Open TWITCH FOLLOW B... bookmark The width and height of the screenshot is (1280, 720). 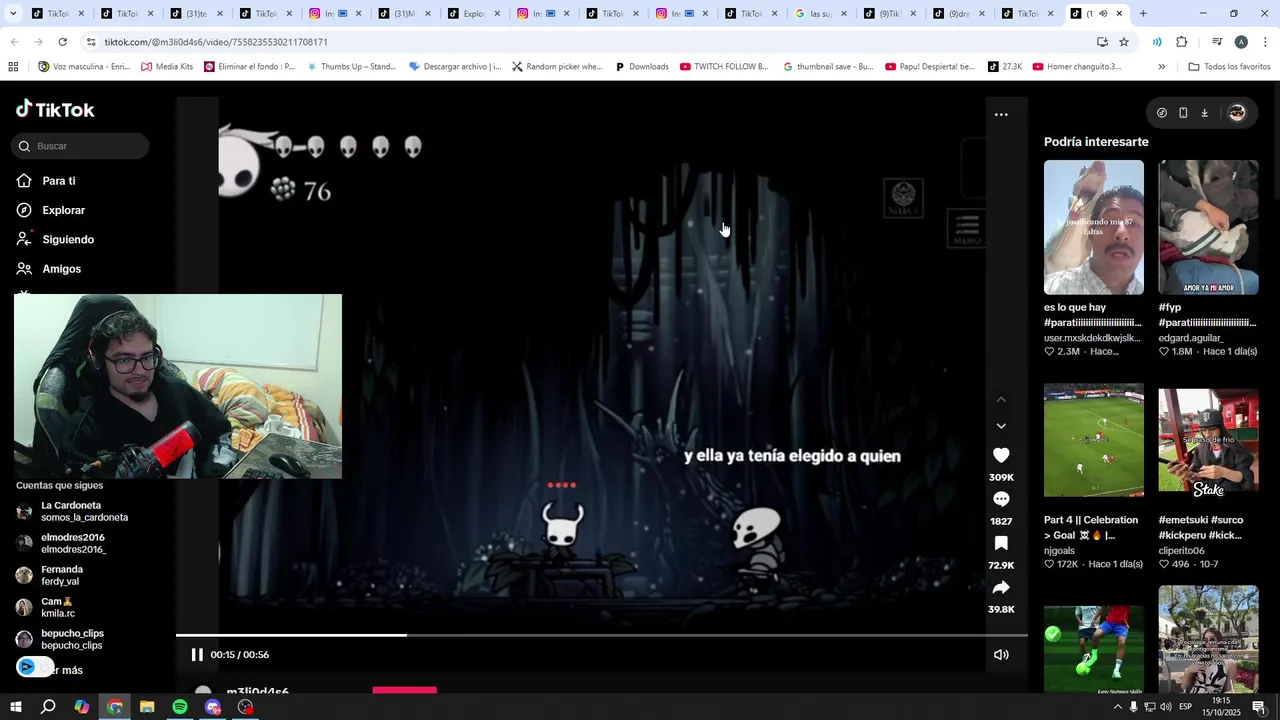tap(724, 67)
